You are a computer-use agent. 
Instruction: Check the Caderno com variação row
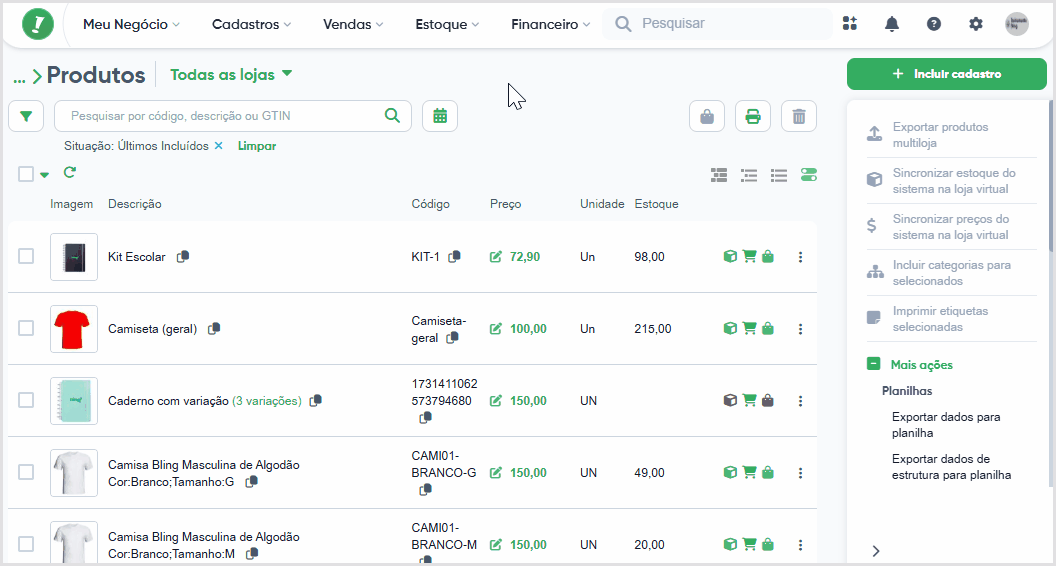(x=26, y=400)
